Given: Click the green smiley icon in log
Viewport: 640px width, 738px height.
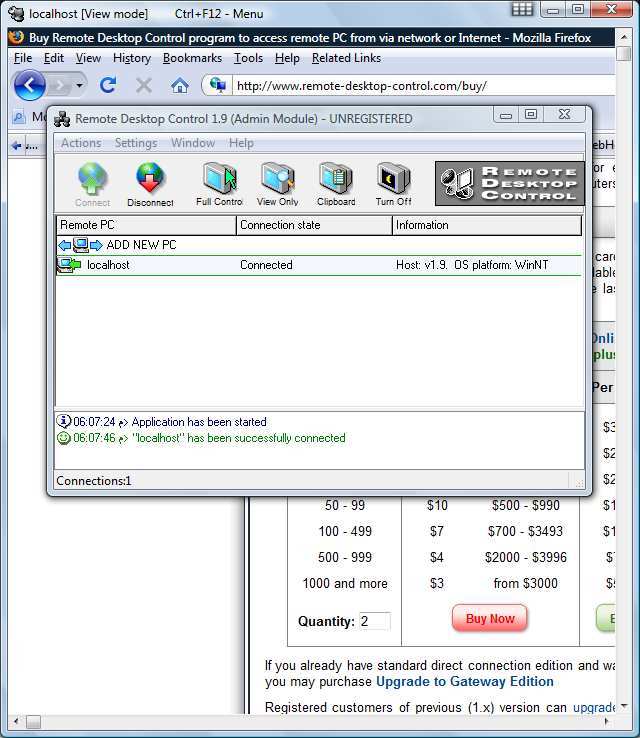Looking at the screenshot, I should click(64, 438).
